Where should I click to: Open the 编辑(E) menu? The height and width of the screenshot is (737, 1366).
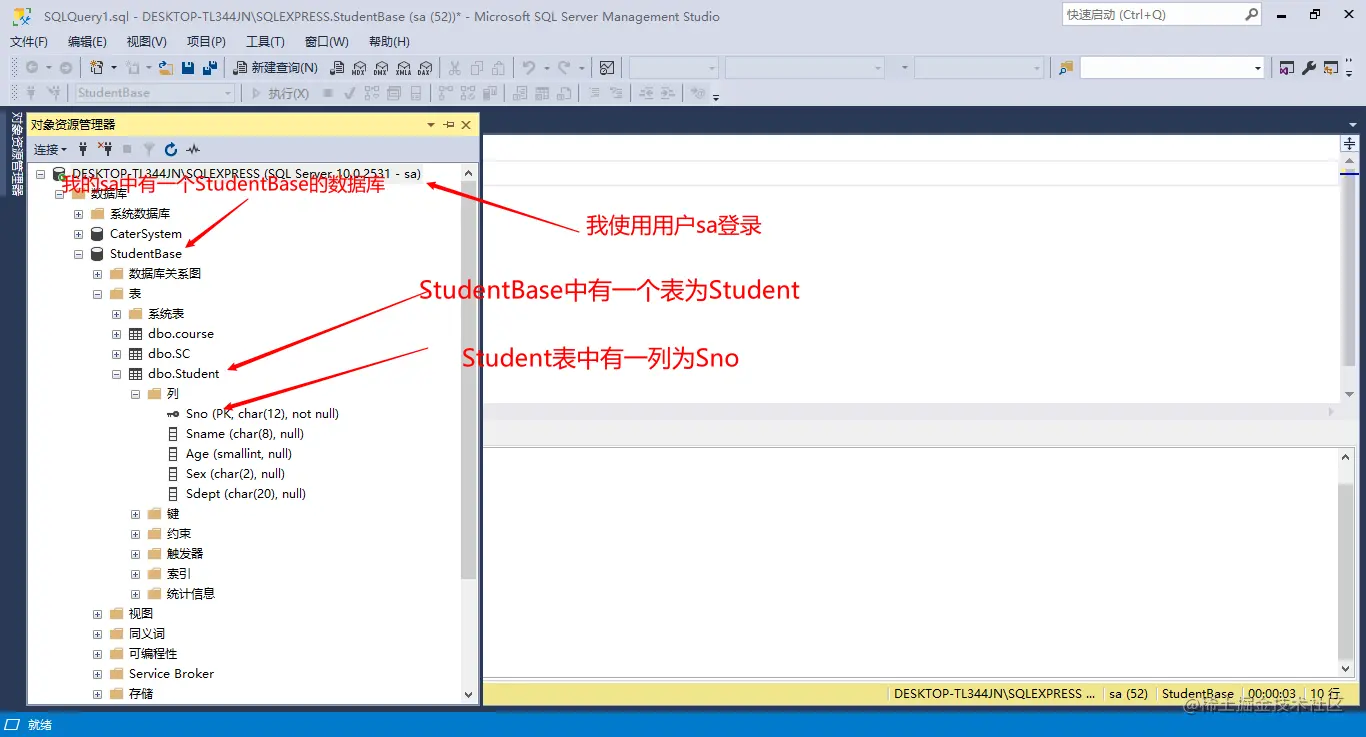87,42
